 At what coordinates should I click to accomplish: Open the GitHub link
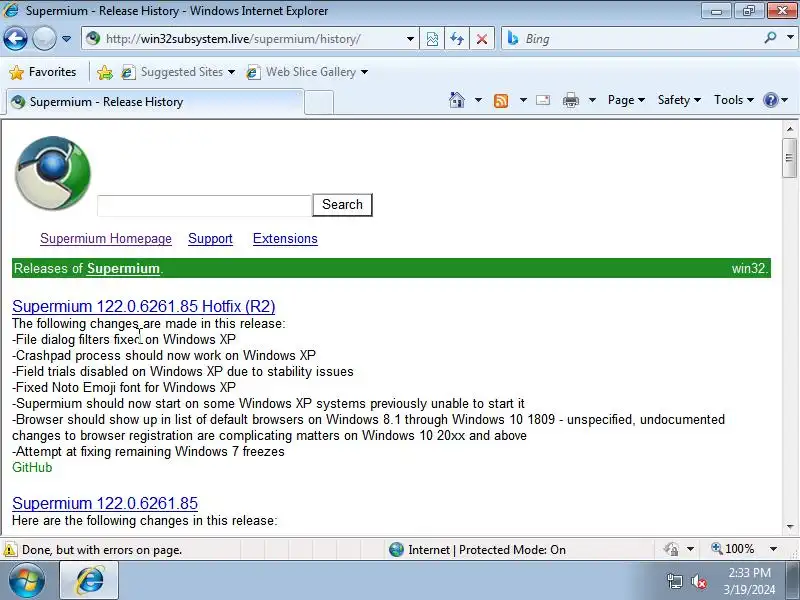tap(32, 467)
